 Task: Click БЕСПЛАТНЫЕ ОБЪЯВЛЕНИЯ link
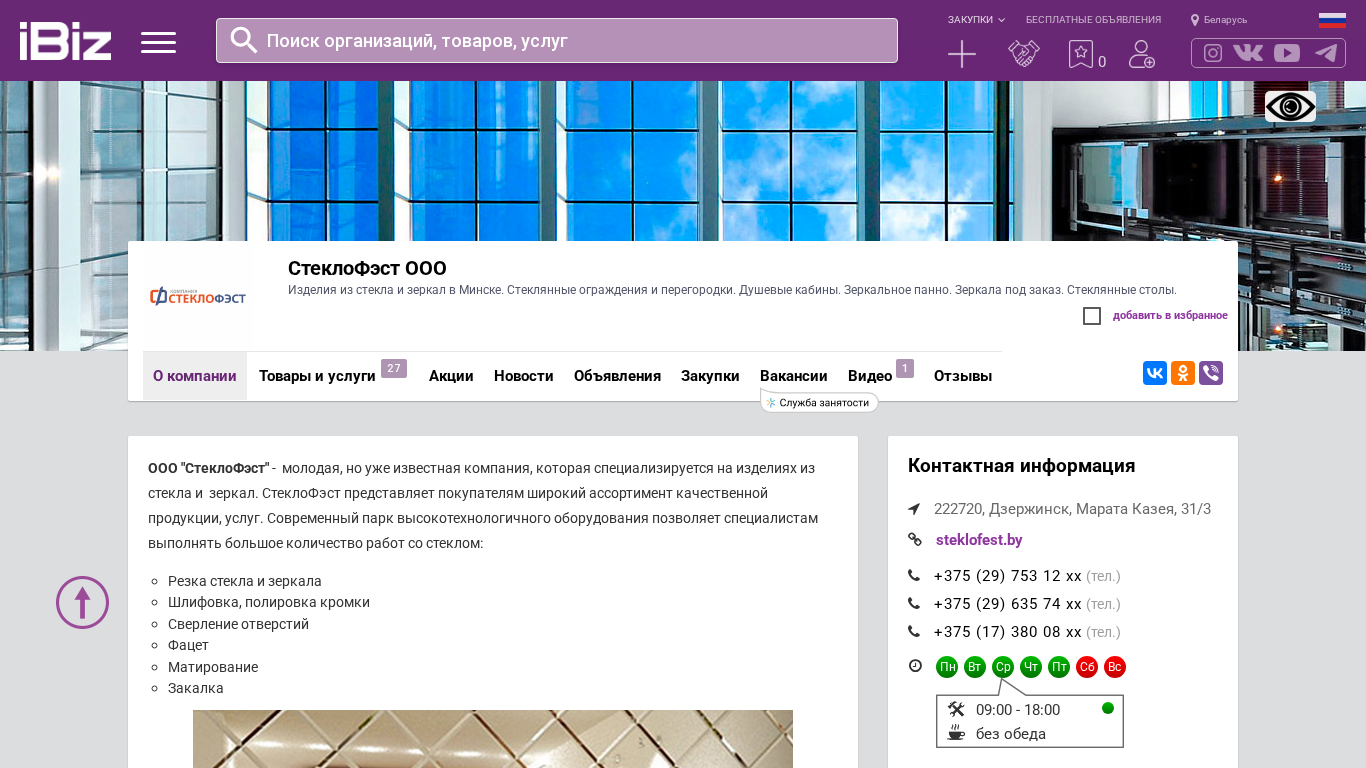[x=1093, y=20]
